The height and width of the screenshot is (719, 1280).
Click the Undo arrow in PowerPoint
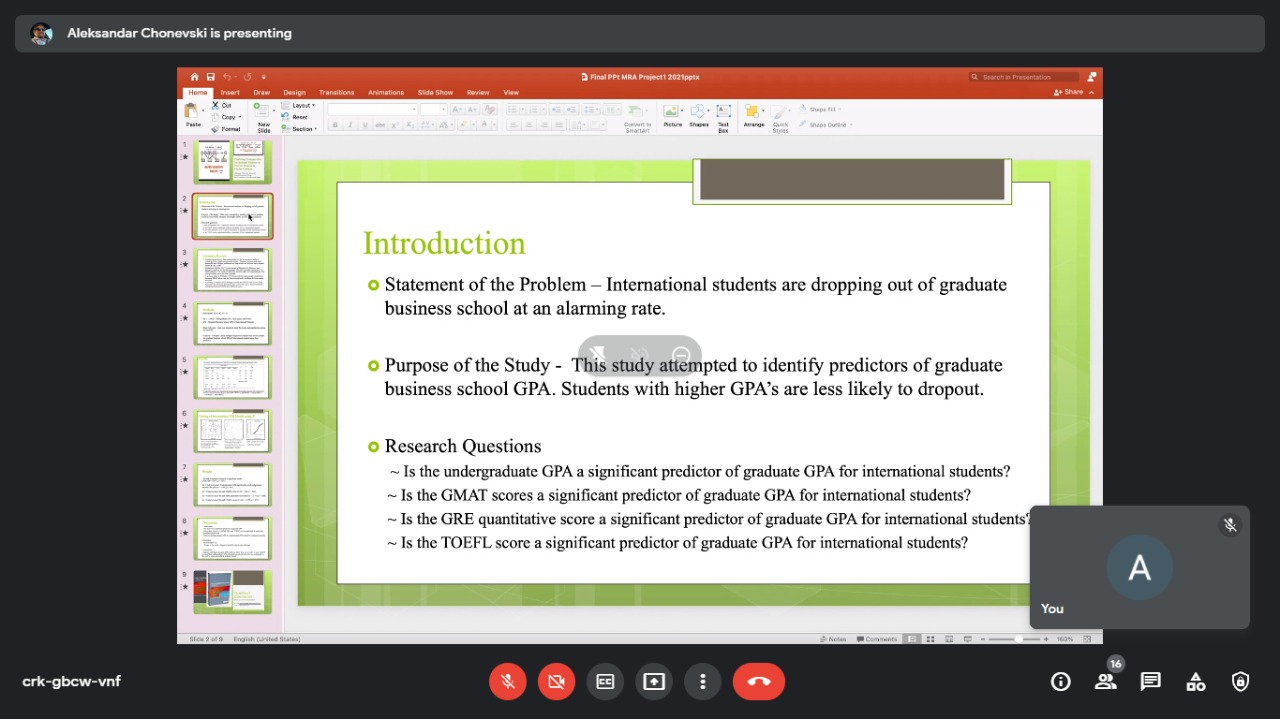point(228,77)
